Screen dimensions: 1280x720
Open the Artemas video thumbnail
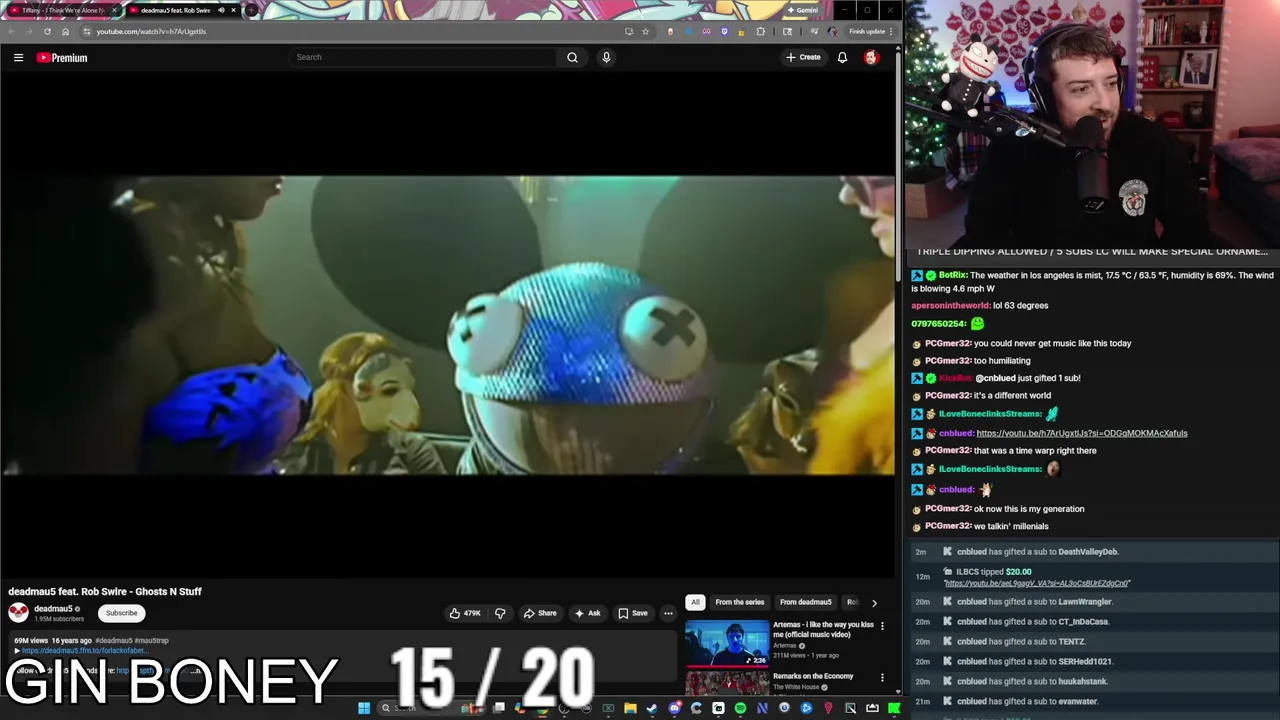(x=727, y=643)
